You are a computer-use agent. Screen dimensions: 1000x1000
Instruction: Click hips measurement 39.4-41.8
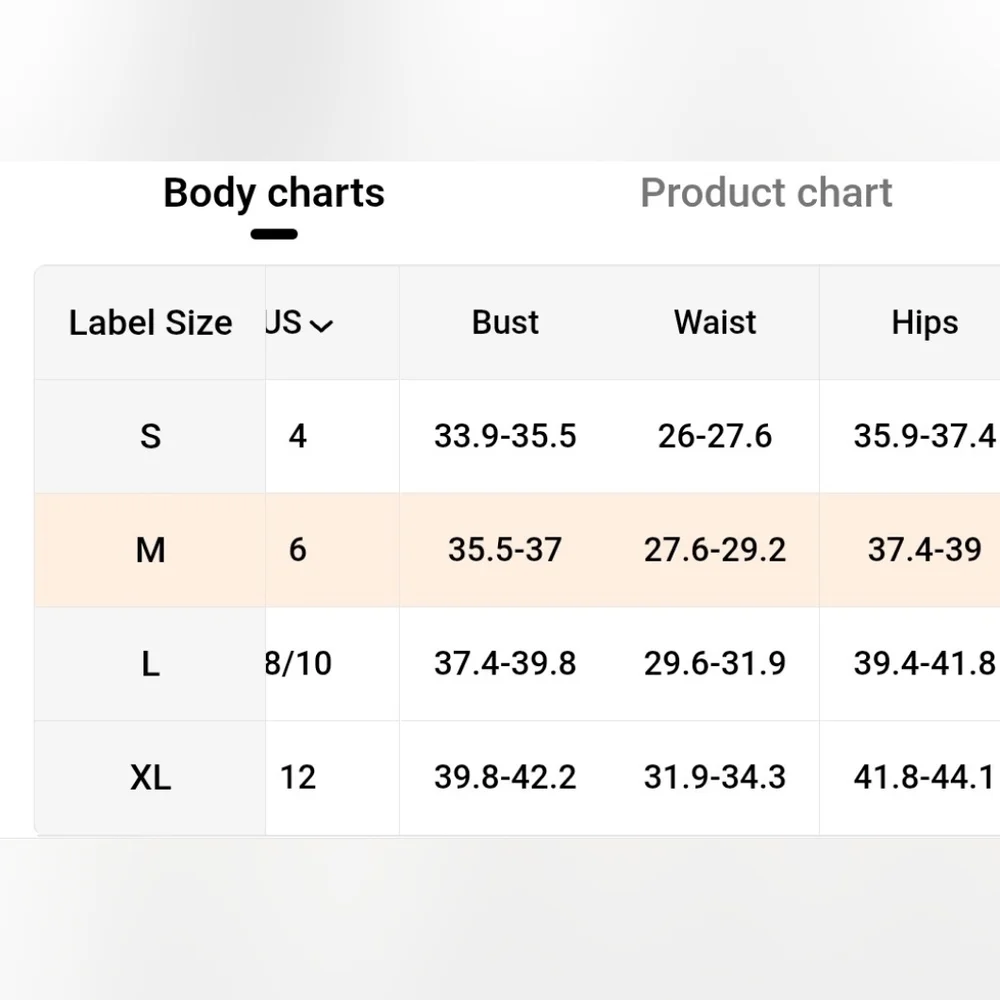924,663
